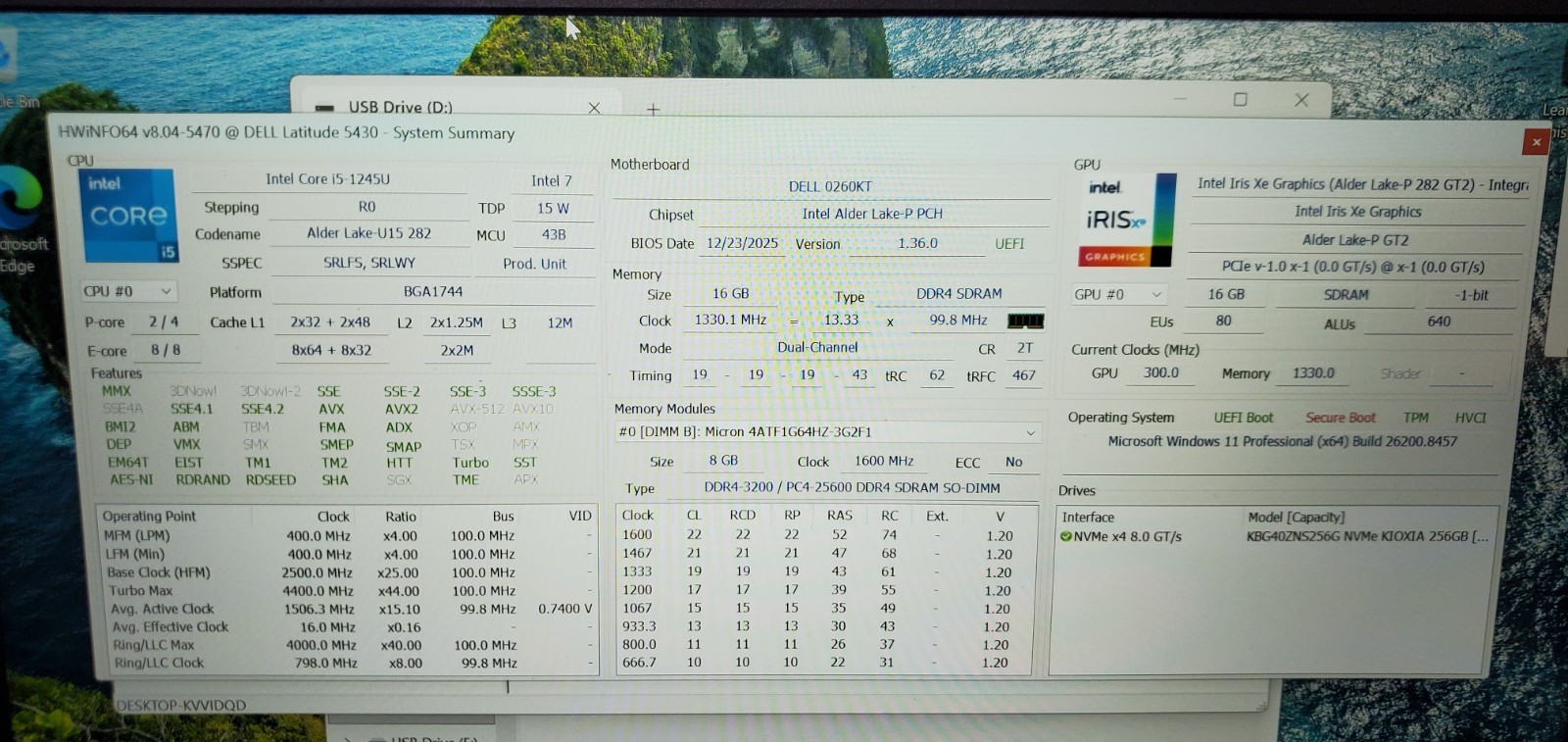This screenshot has width=1568, height=742.
Task: Click the PCIe v-1.0 bus info
Action: [1352, 267]
